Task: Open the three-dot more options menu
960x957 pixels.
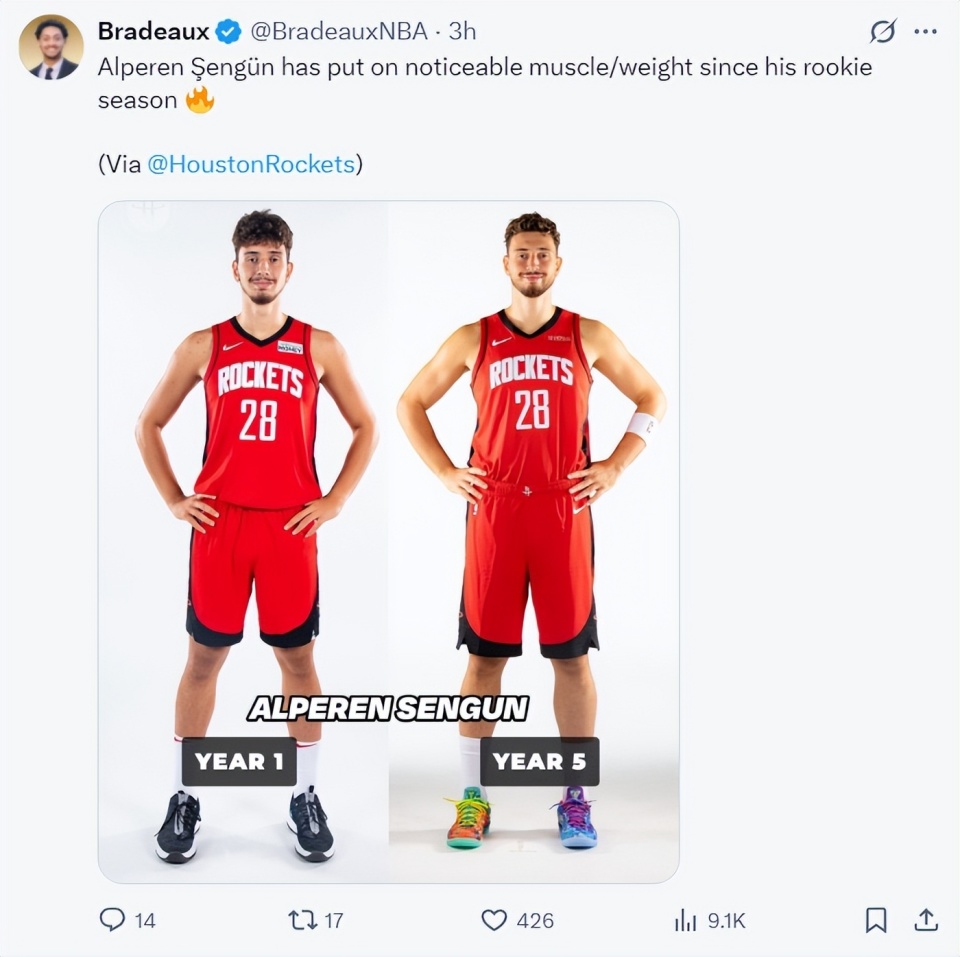Action: pyautogui.click(x=926, y=32)
